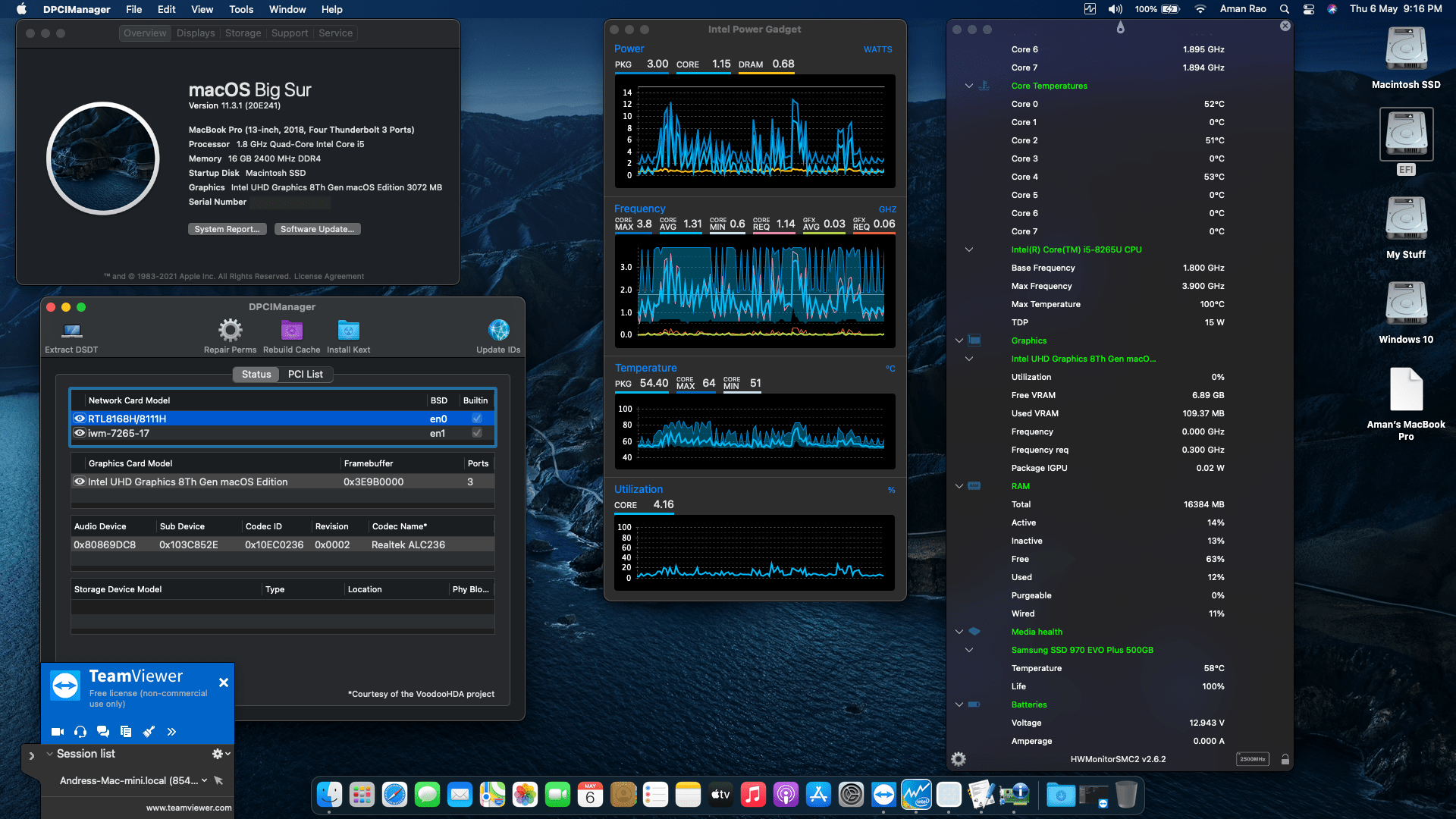Viewport: 1456px width, 819px height.
Task: Click the Support tab in About This Mac
Action: [x=290, y=33]
